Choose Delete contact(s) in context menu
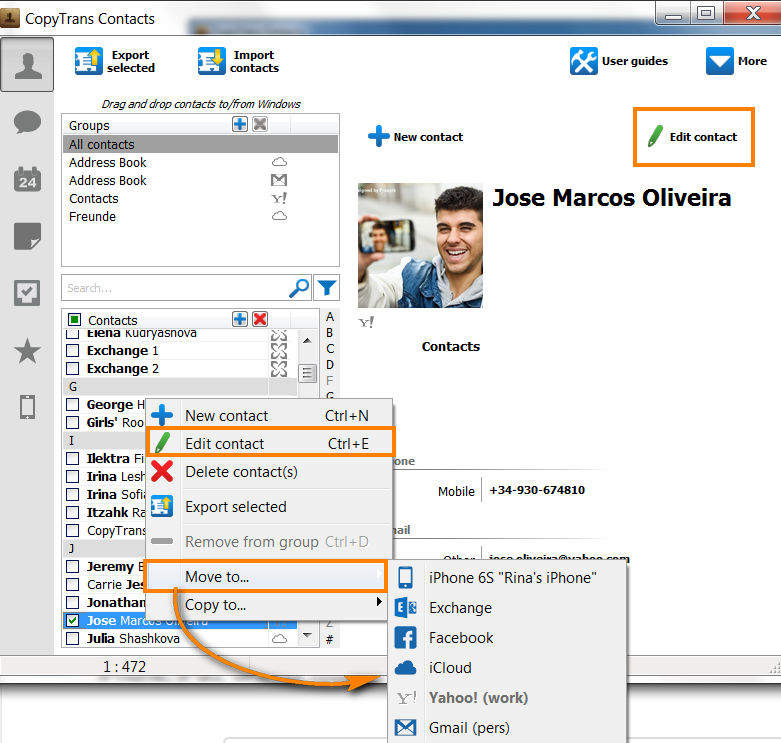The height and width of the screenshot is (743, 781). 269,472
